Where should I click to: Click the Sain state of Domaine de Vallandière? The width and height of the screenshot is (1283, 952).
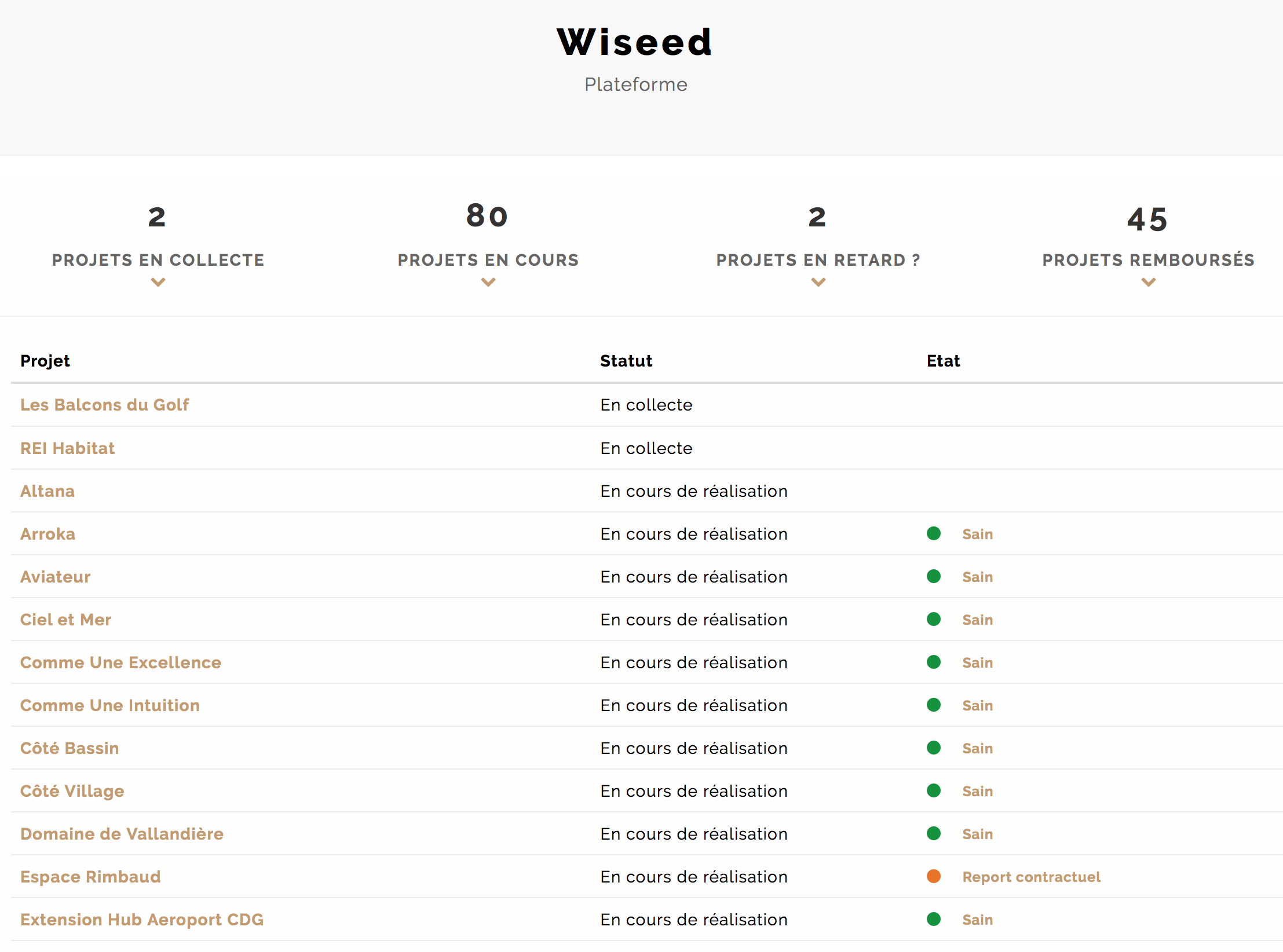click(978, 834)
